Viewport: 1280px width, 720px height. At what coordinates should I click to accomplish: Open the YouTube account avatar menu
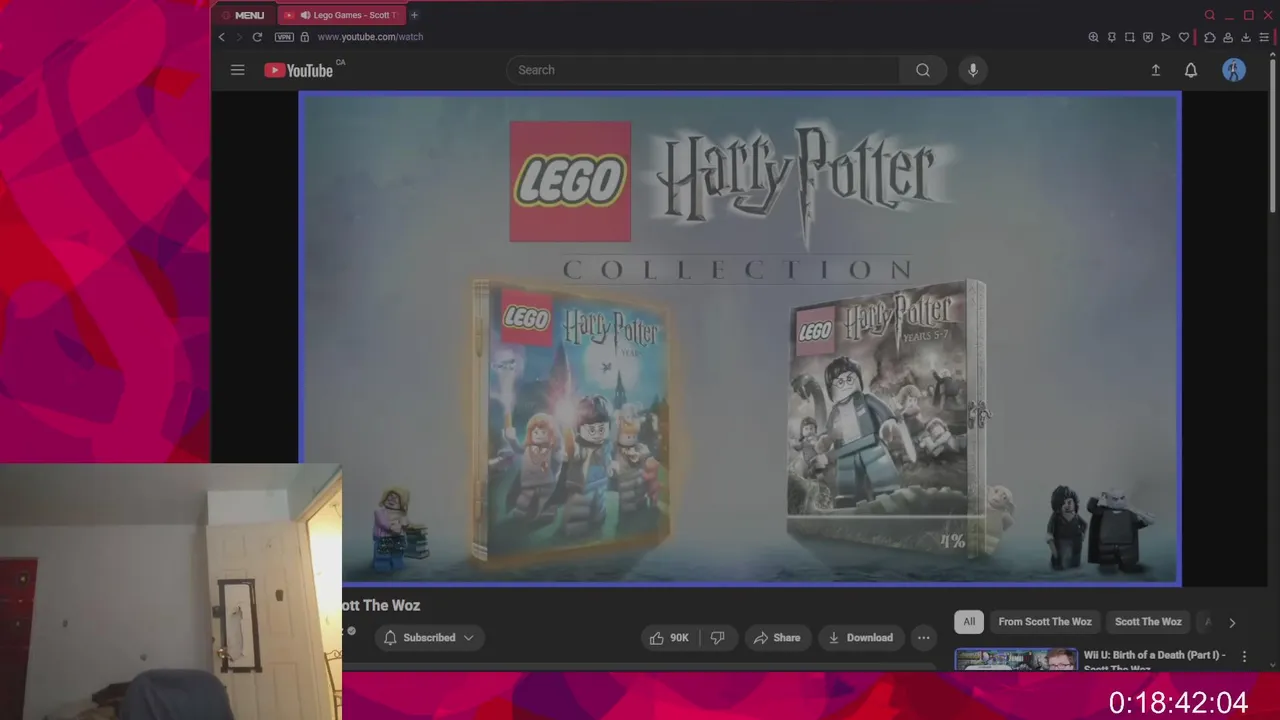point(1234,70)
